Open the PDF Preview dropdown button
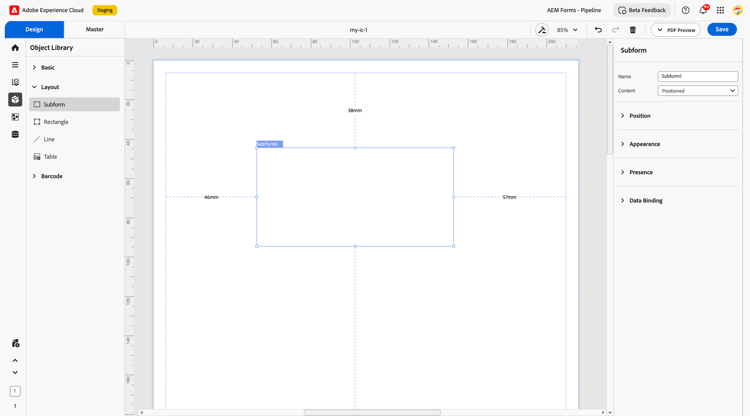 tap(676, 30)
